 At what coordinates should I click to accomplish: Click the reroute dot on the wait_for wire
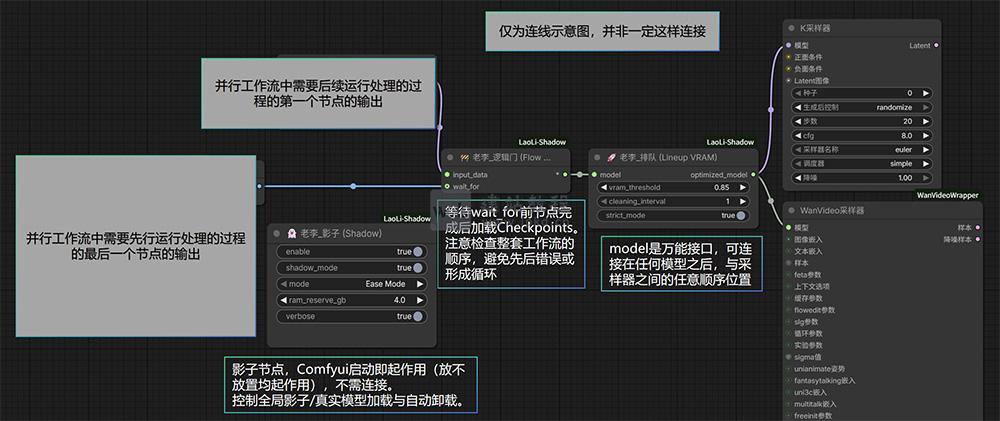pyautogui.click(x=353, y=186)
